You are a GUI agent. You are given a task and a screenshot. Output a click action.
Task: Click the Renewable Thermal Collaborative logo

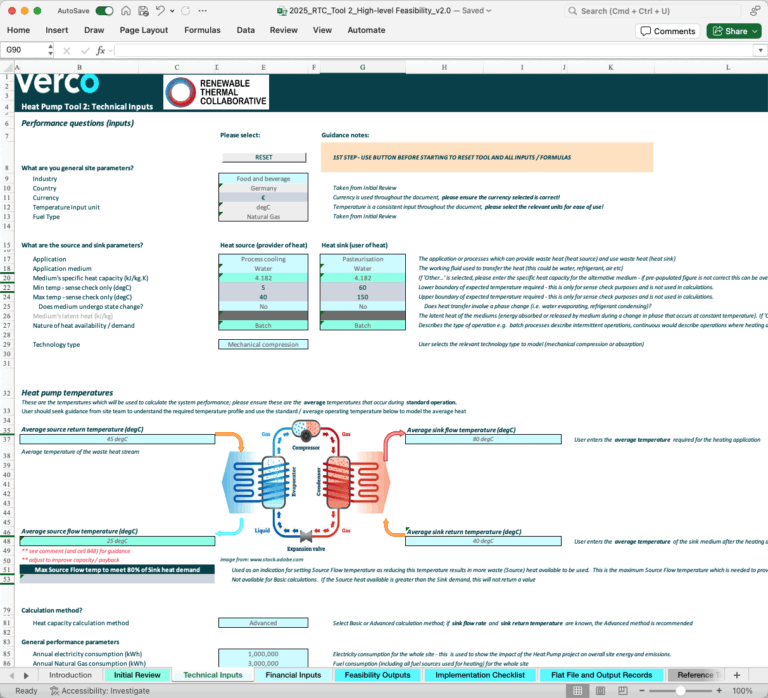tap(216, 92)
